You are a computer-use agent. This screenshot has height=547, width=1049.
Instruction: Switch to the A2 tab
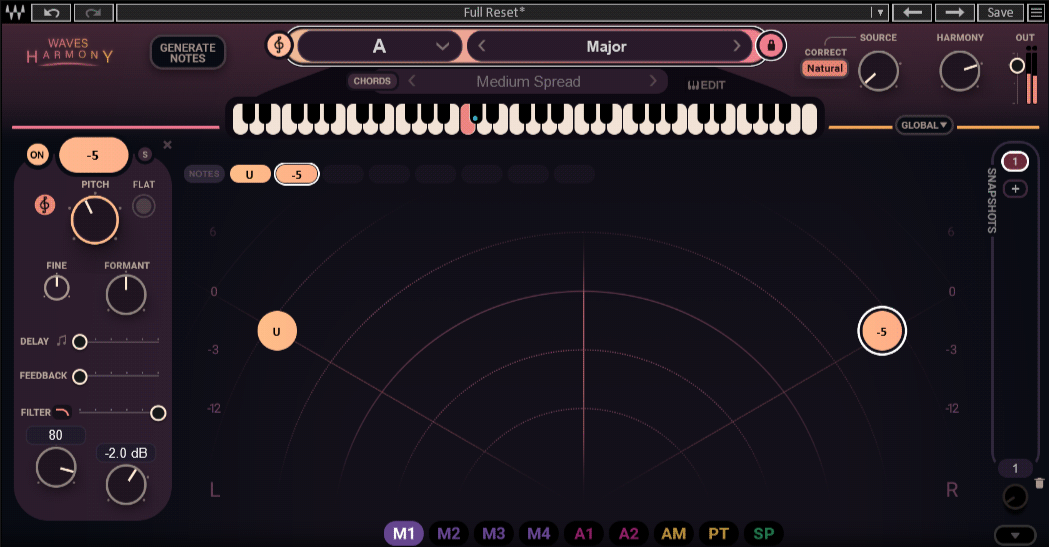(629, 534)
